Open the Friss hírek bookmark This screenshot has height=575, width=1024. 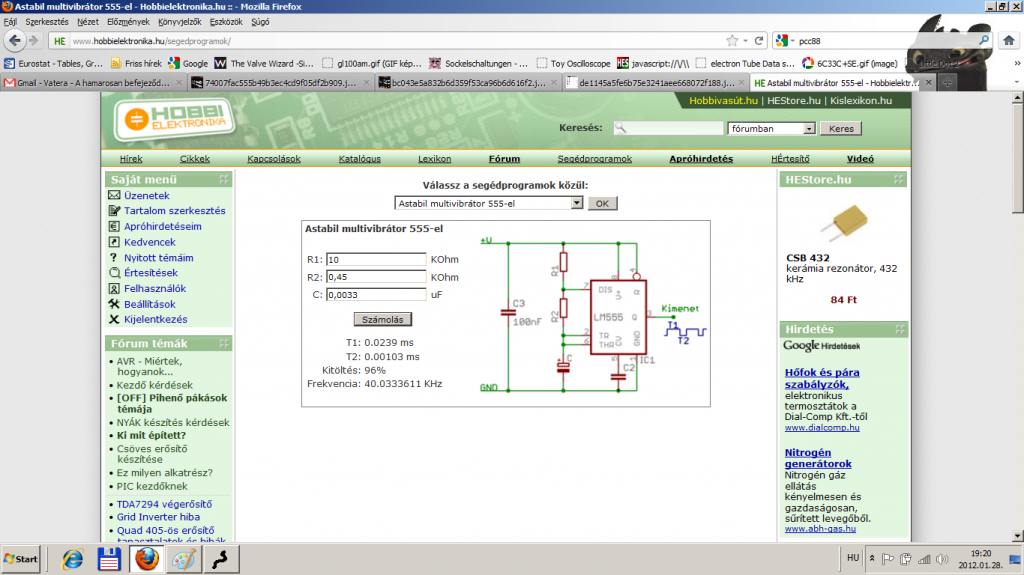[136, 63]
